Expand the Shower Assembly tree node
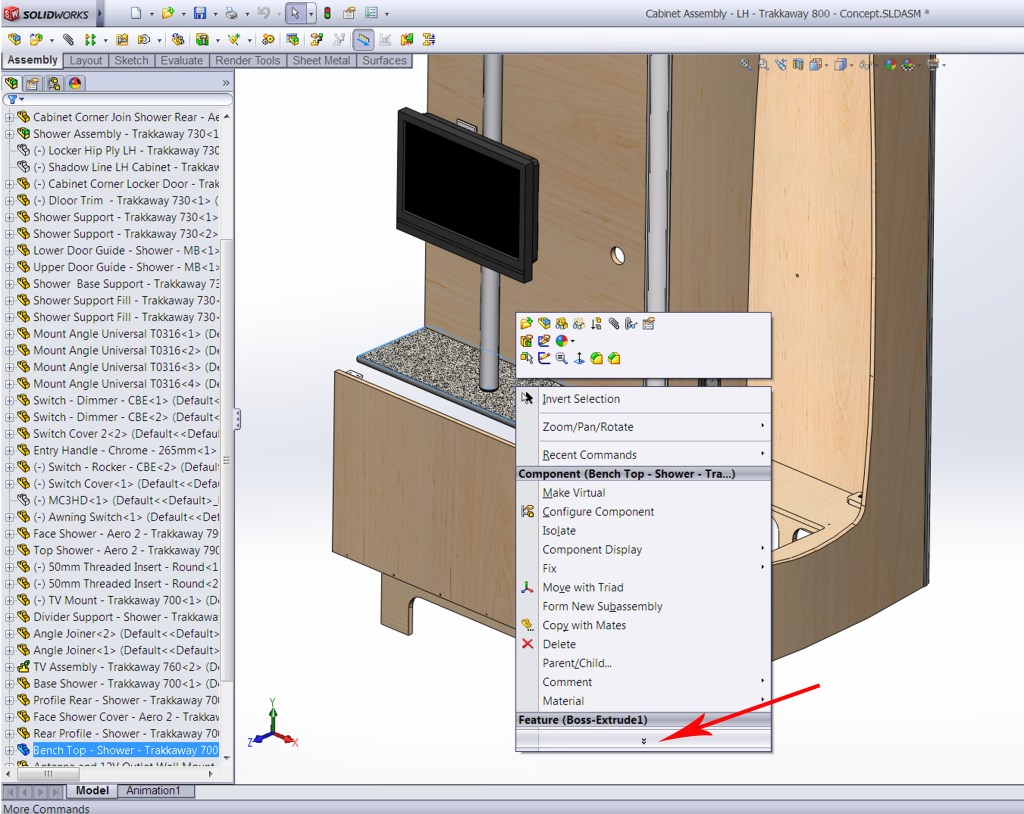This screenshot has height=814, width=1024. [x=9, y=134]
